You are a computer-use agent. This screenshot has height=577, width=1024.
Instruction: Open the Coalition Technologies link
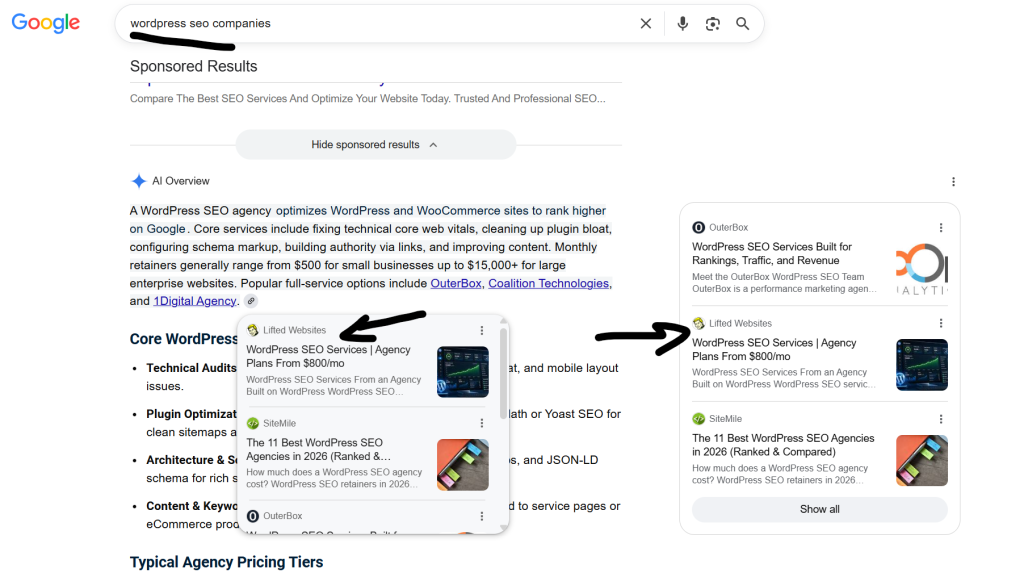pos(549,283)
